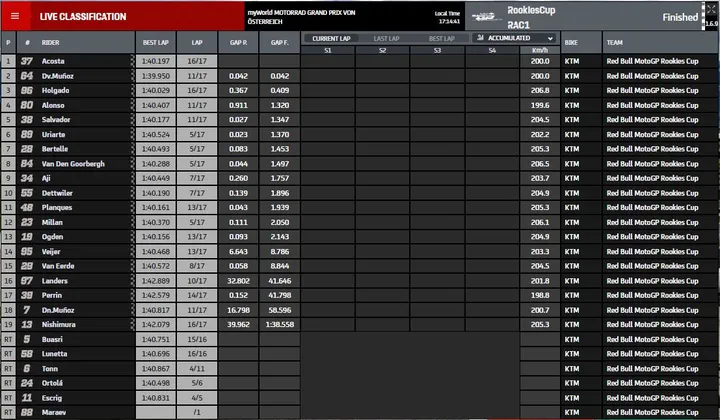Select rider Alonso

[x=53, y=105]
